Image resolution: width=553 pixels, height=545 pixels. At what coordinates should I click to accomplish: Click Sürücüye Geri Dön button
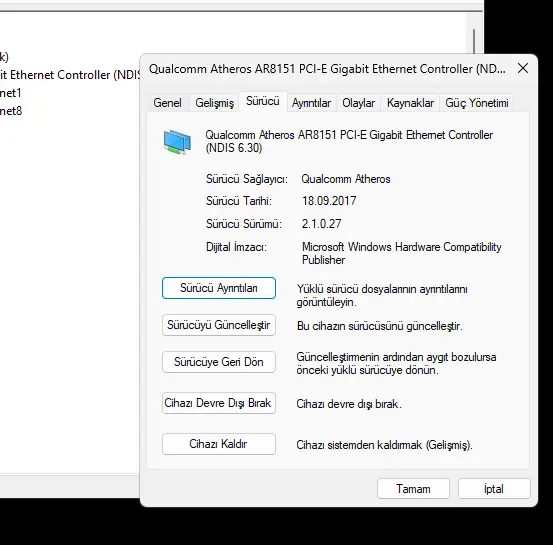point(219,362)
